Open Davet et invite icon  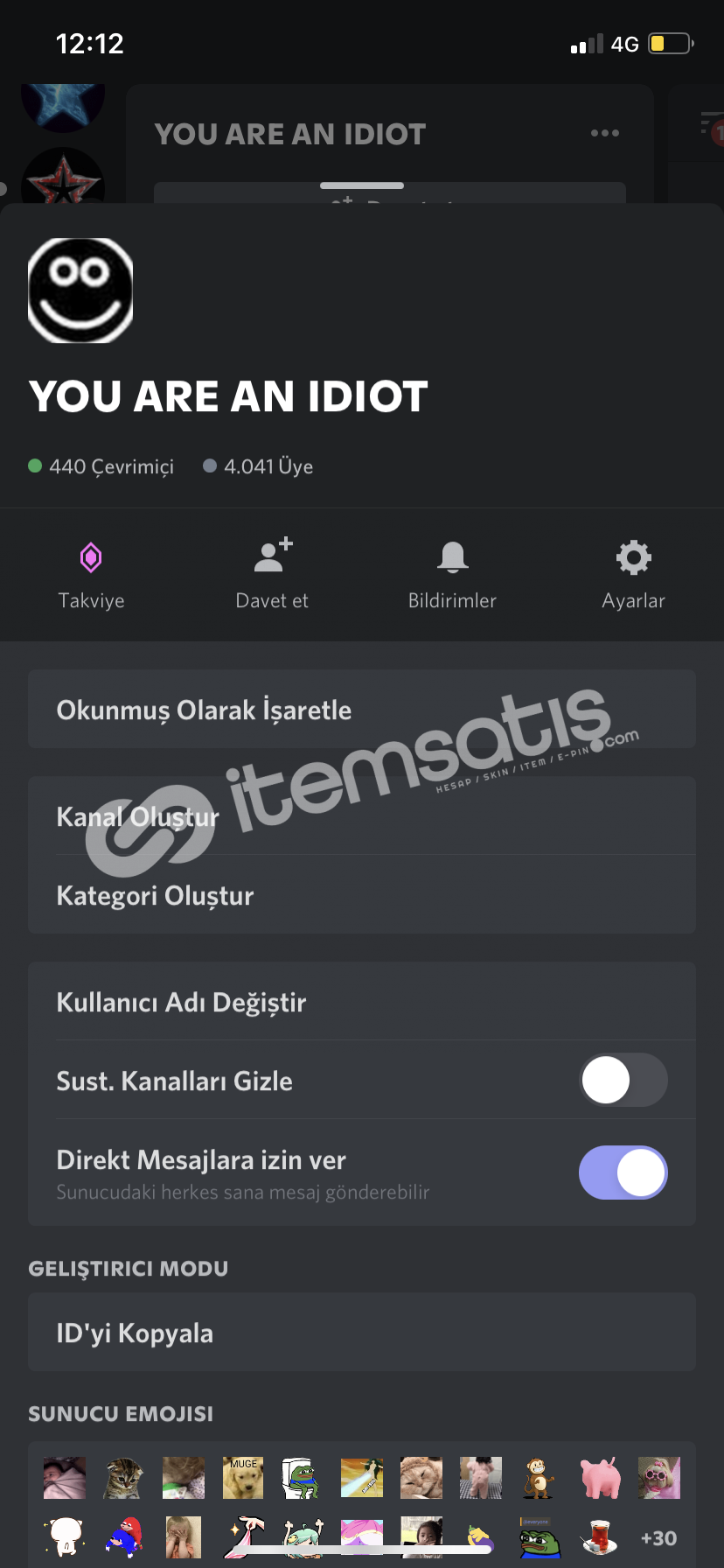click(273, 556)
